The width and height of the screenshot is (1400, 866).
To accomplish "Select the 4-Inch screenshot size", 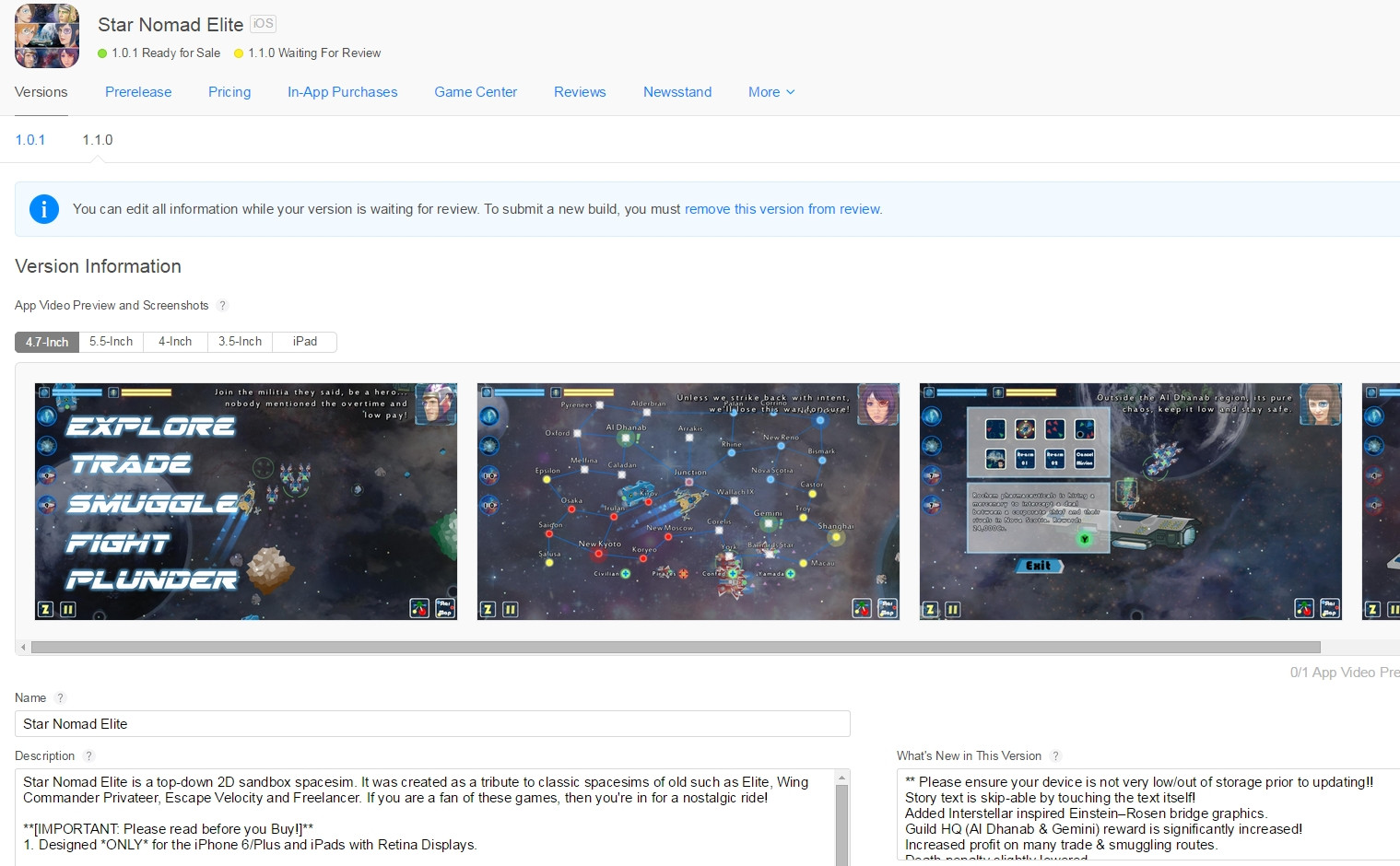I will click(175, 342).
